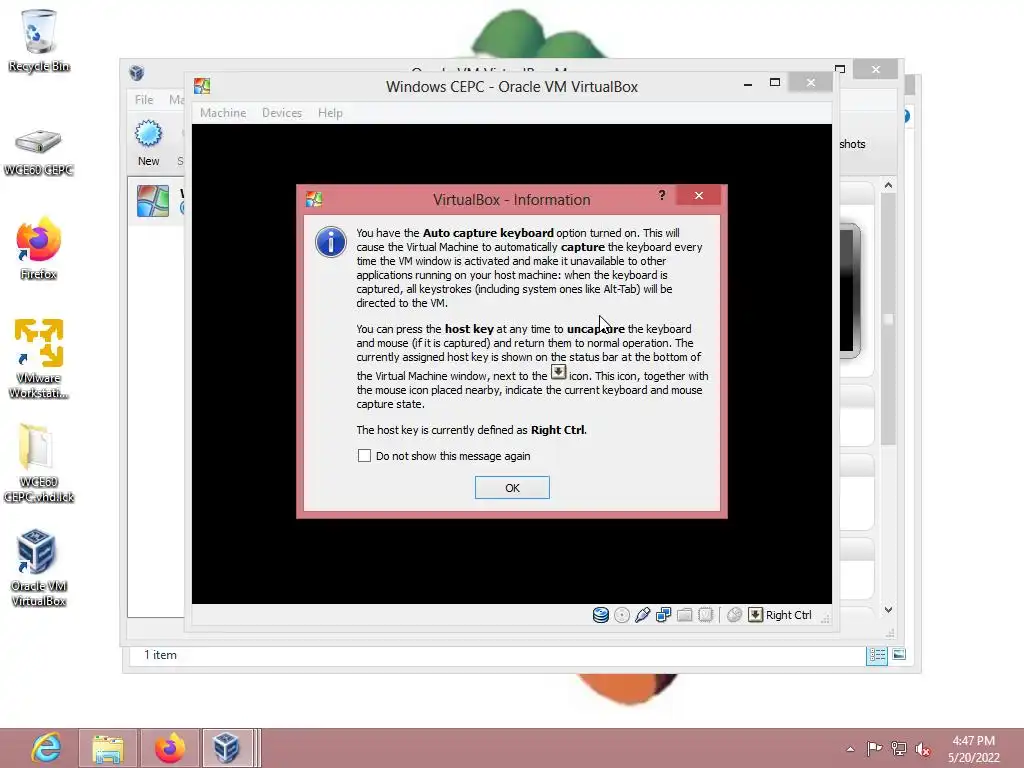Maximize the Windows CEPC VM window
1024x768 pixels.
pyautogui.click(x=775, y=83)
